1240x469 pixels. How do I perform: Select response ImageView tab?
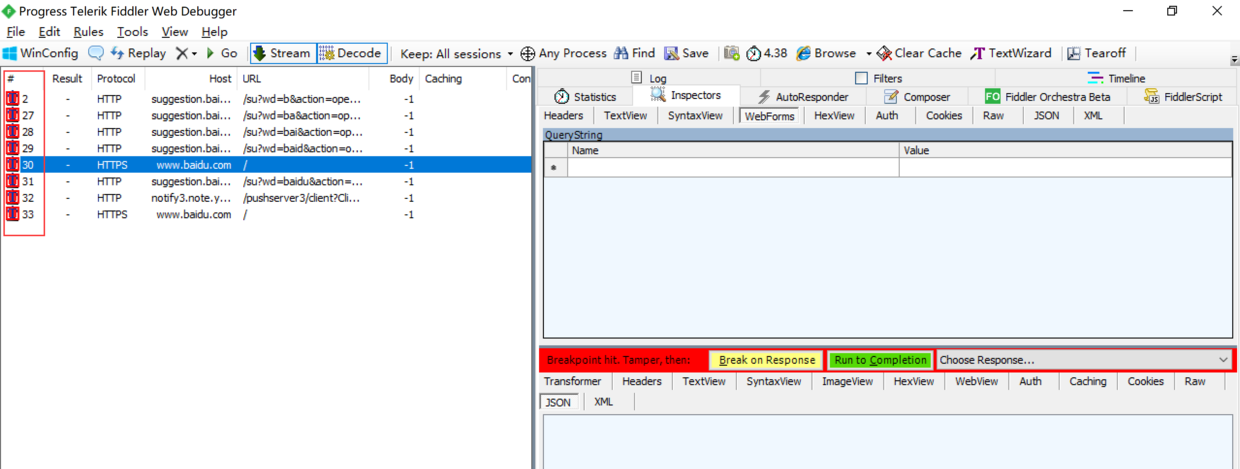pyautogui.click(x=846, y=381)
